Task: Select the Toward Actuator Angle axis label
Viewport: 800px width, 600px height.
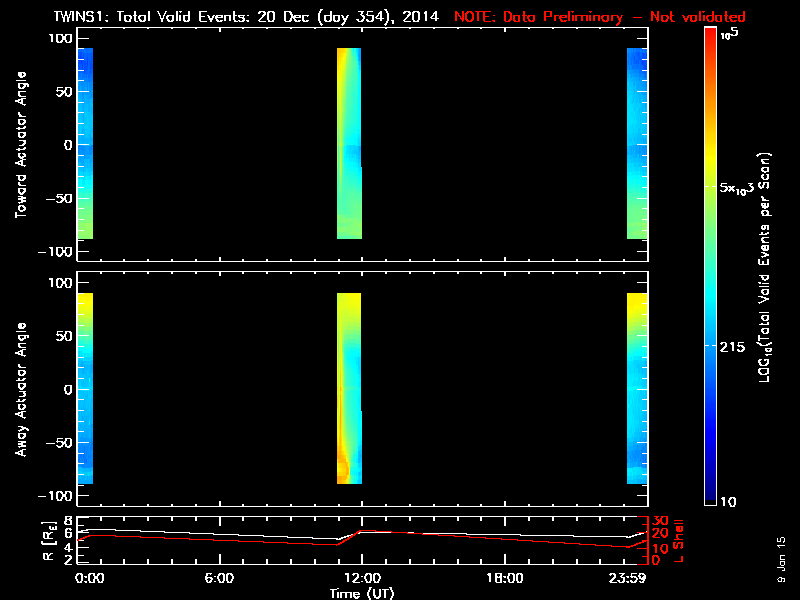Action: (x=18, y=145)
